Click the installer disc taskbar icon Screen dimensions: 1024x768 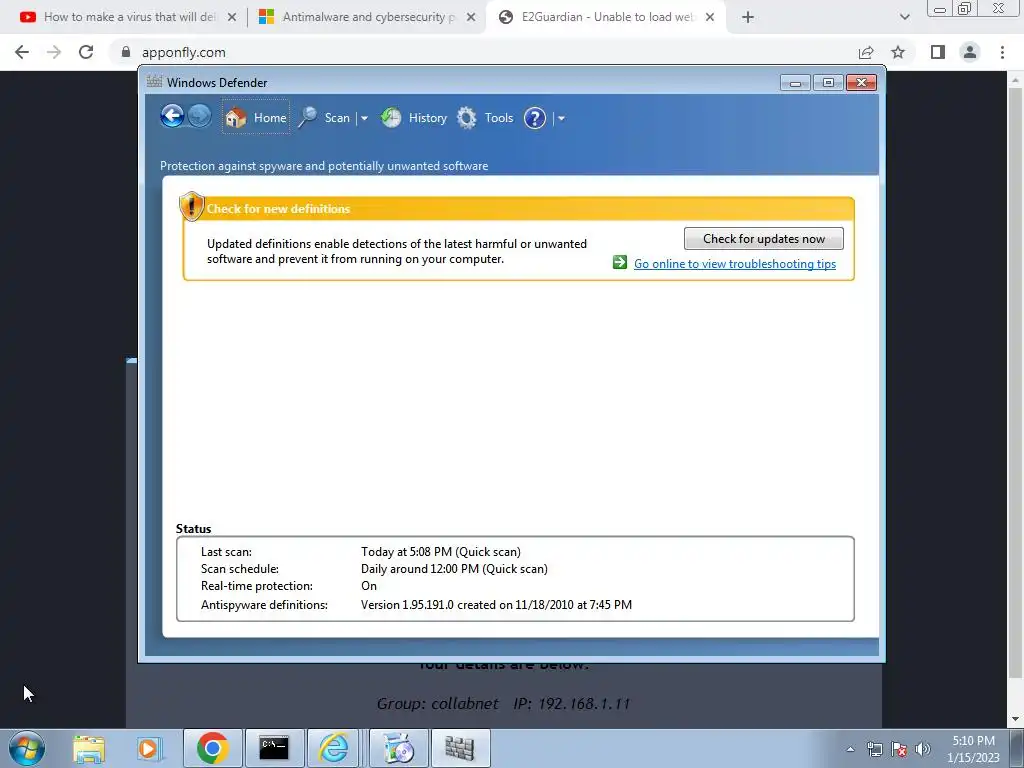398,748
